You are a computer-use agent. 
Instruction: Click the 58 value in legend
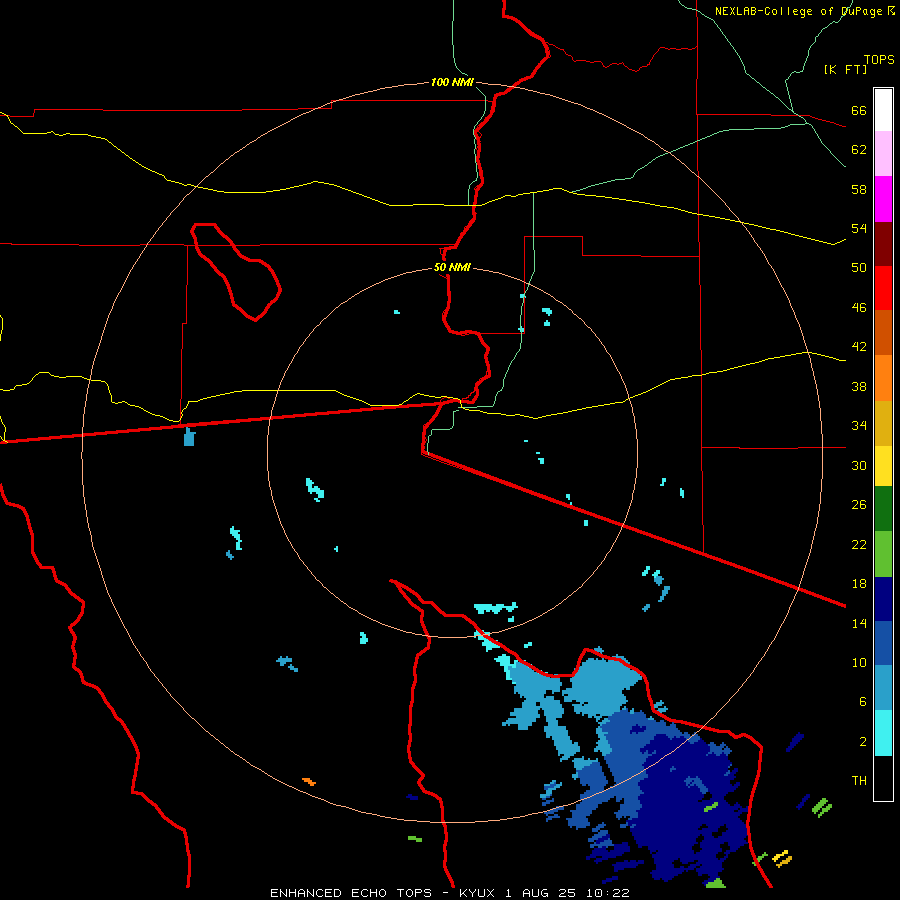pyautogui.click(x=859, y=189)
